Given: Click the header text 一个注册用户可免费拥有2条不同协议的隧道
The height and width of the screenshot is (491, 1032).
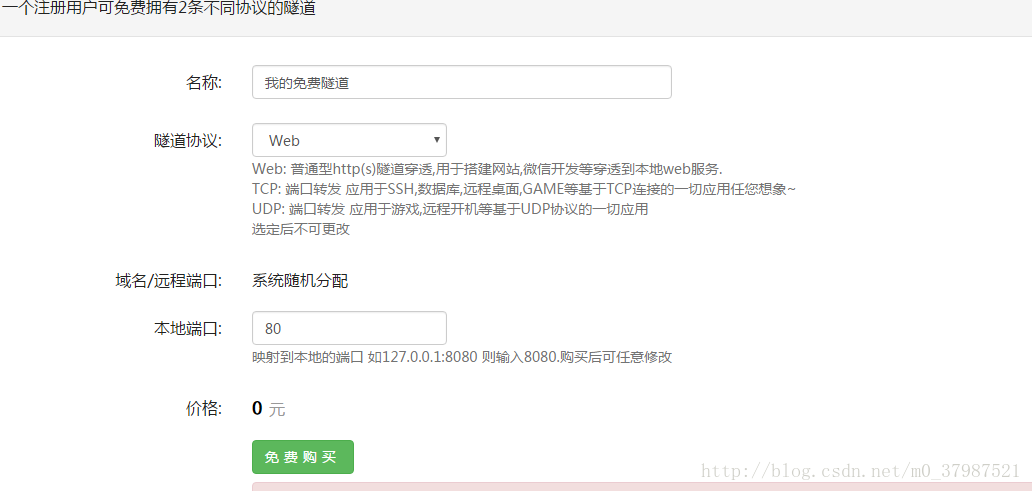Looking at the screenshot, I should (x=158, y=10).
